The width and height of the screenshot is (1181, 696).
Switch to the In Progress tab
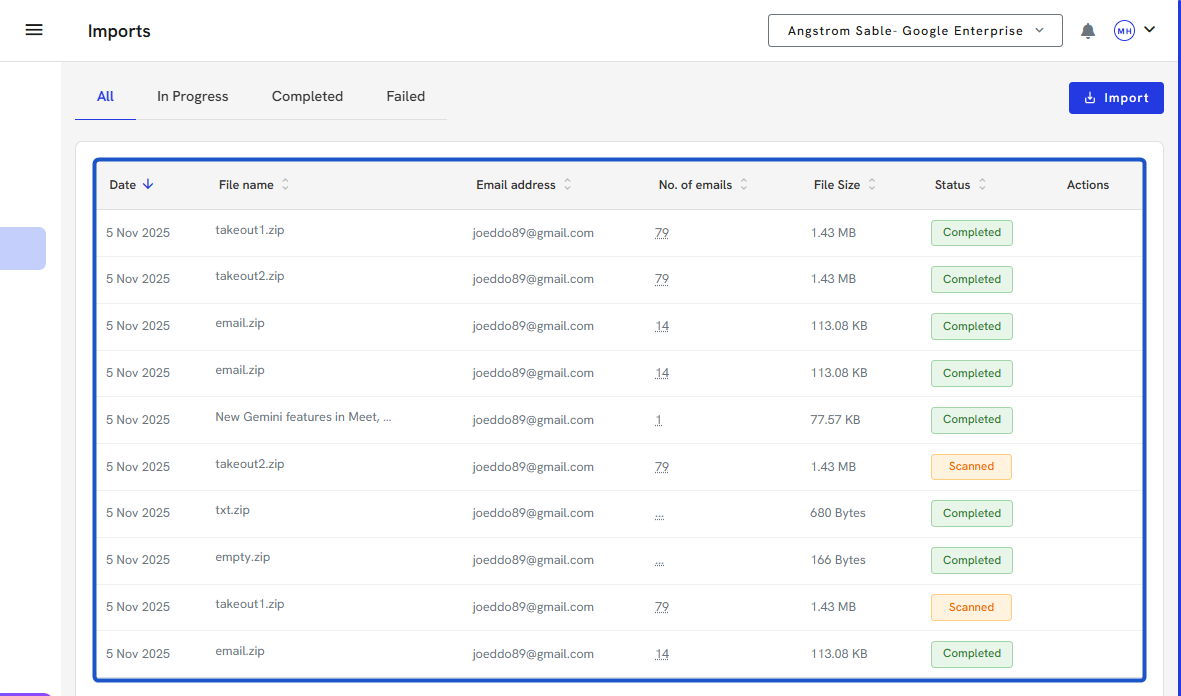[192, 97]
